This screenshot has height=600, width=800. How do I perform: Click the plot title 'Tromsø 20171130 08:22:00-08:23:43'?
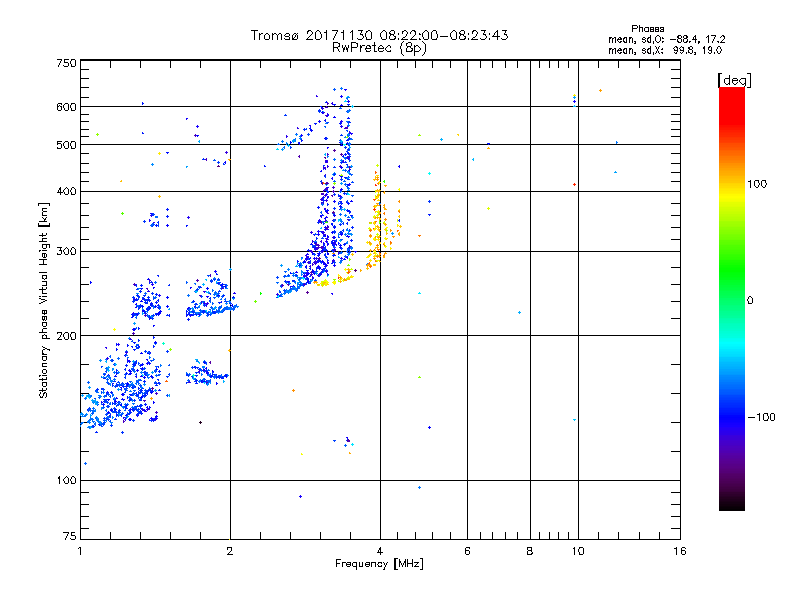click(379, 35)
